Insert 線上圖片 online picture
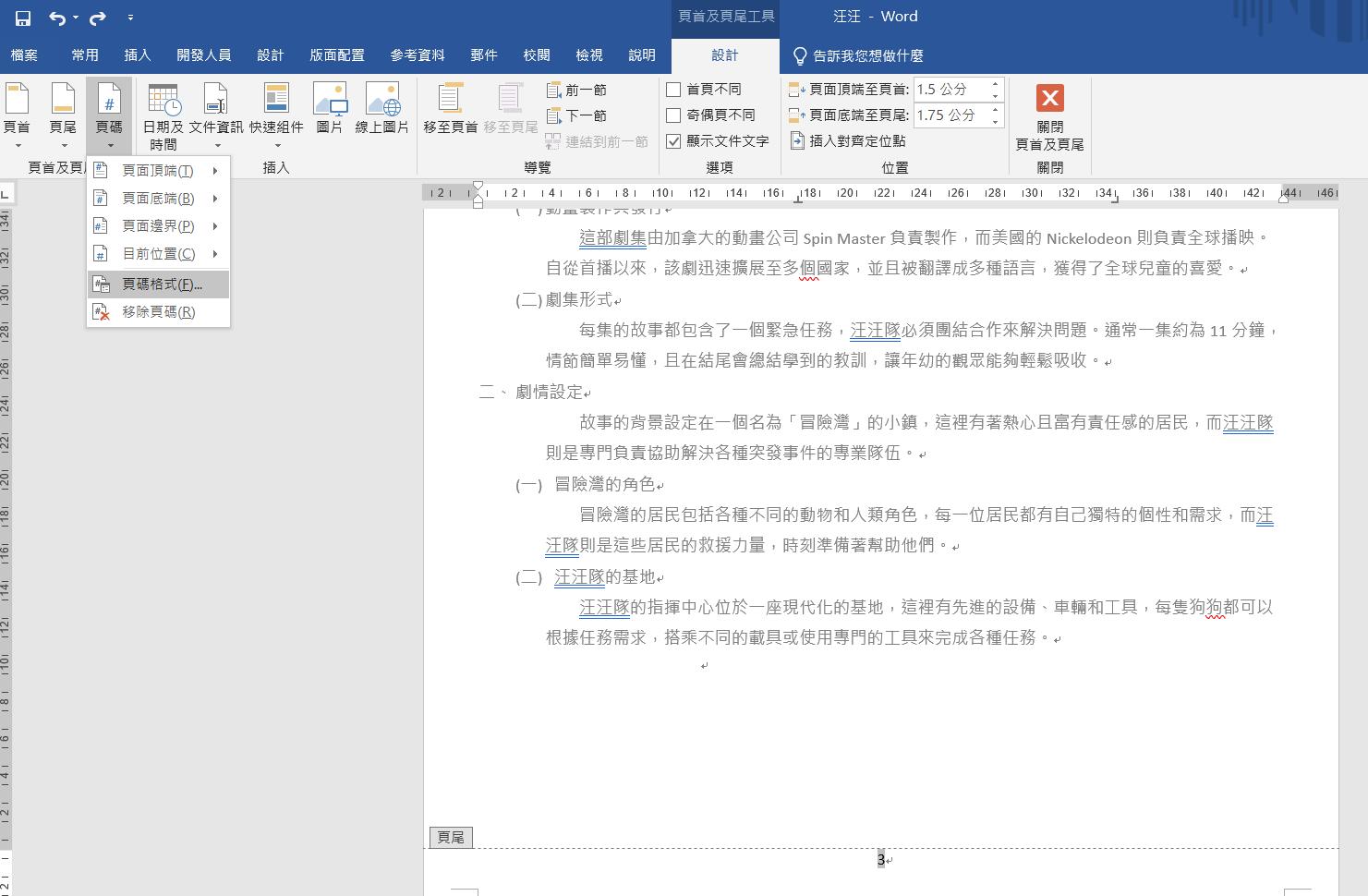This screenshot has height=896, width=1368. (381, 109)
